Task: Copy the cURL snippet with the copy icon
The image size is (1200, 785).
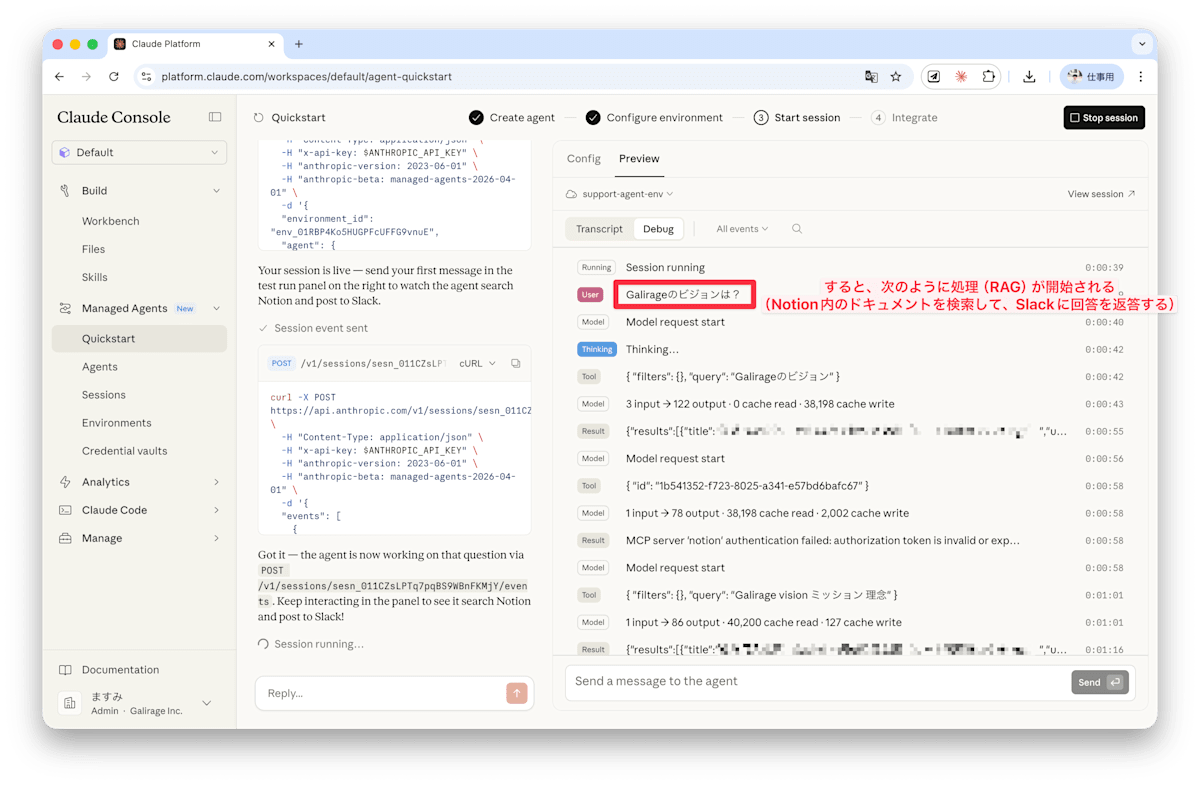Action: pyautogui.click(x=516, y=364)
